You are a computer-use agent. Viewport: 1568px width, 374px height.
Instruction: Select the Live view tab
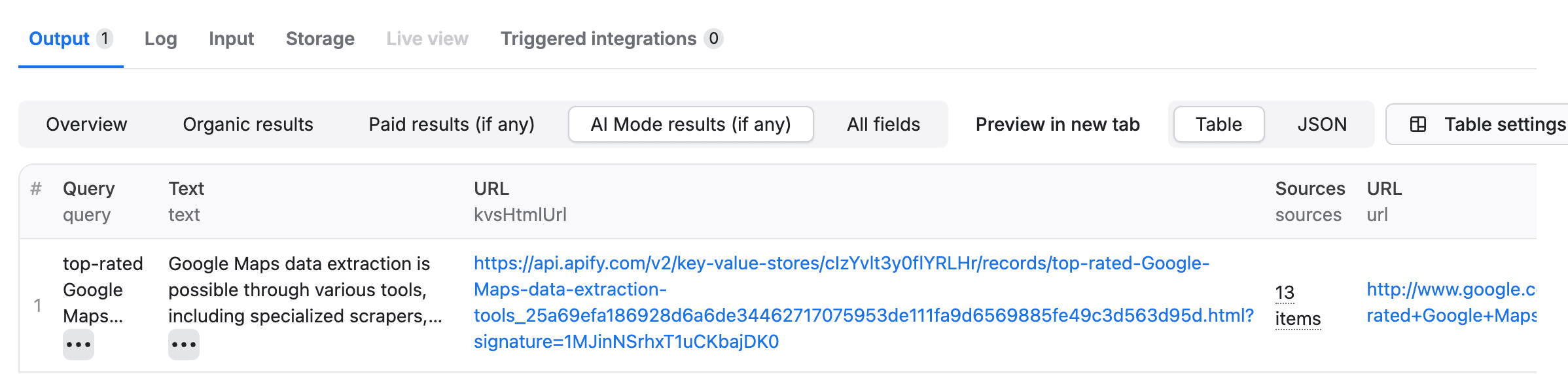coord(427,39)
